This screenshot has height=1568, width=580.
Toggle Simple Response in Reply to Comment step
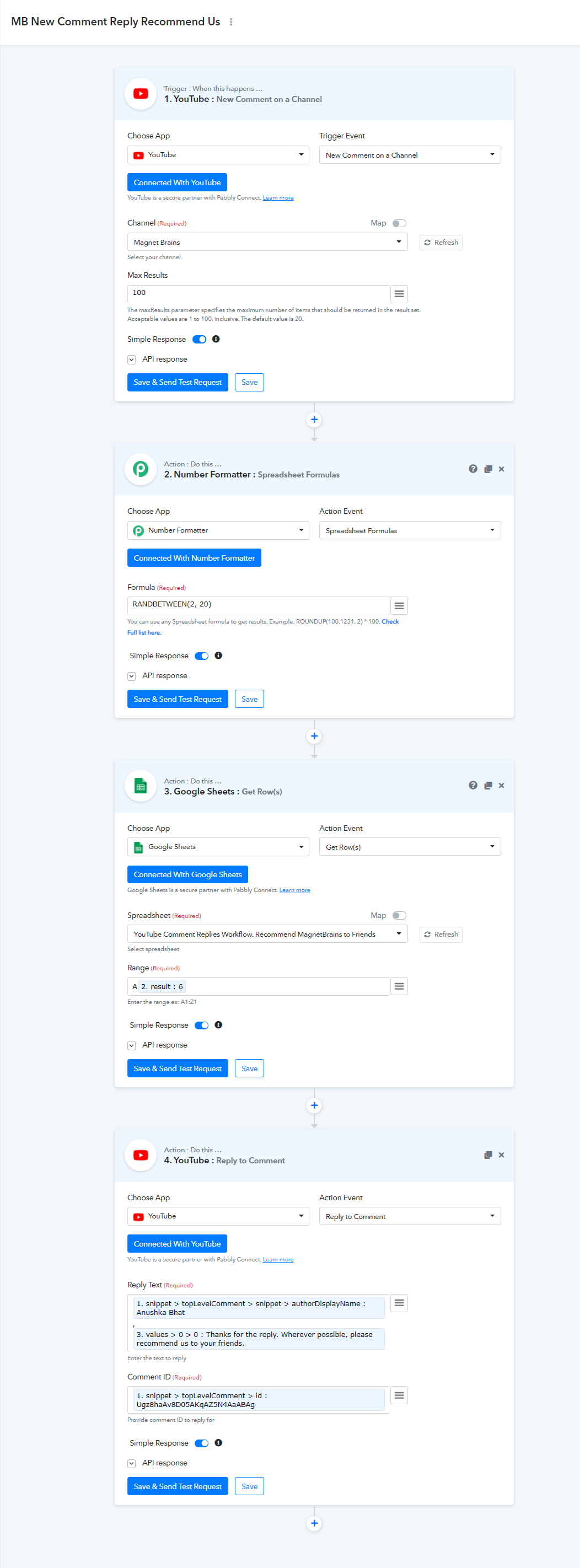(201, 1444)
